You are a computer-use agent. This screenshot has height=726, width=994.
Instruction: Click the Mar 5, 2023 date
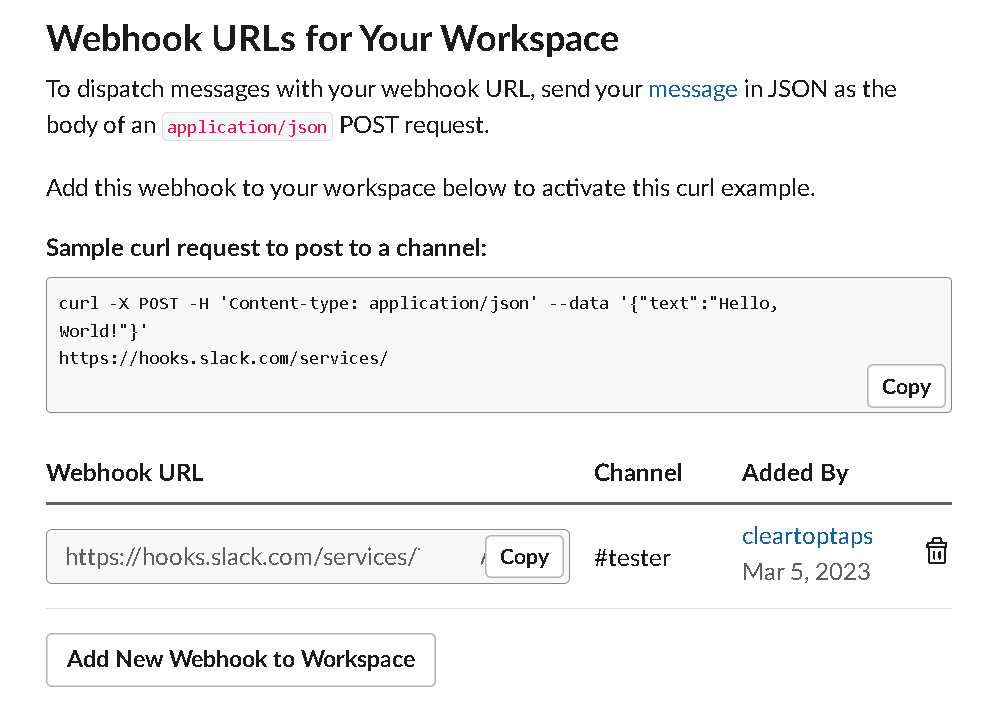805,572
